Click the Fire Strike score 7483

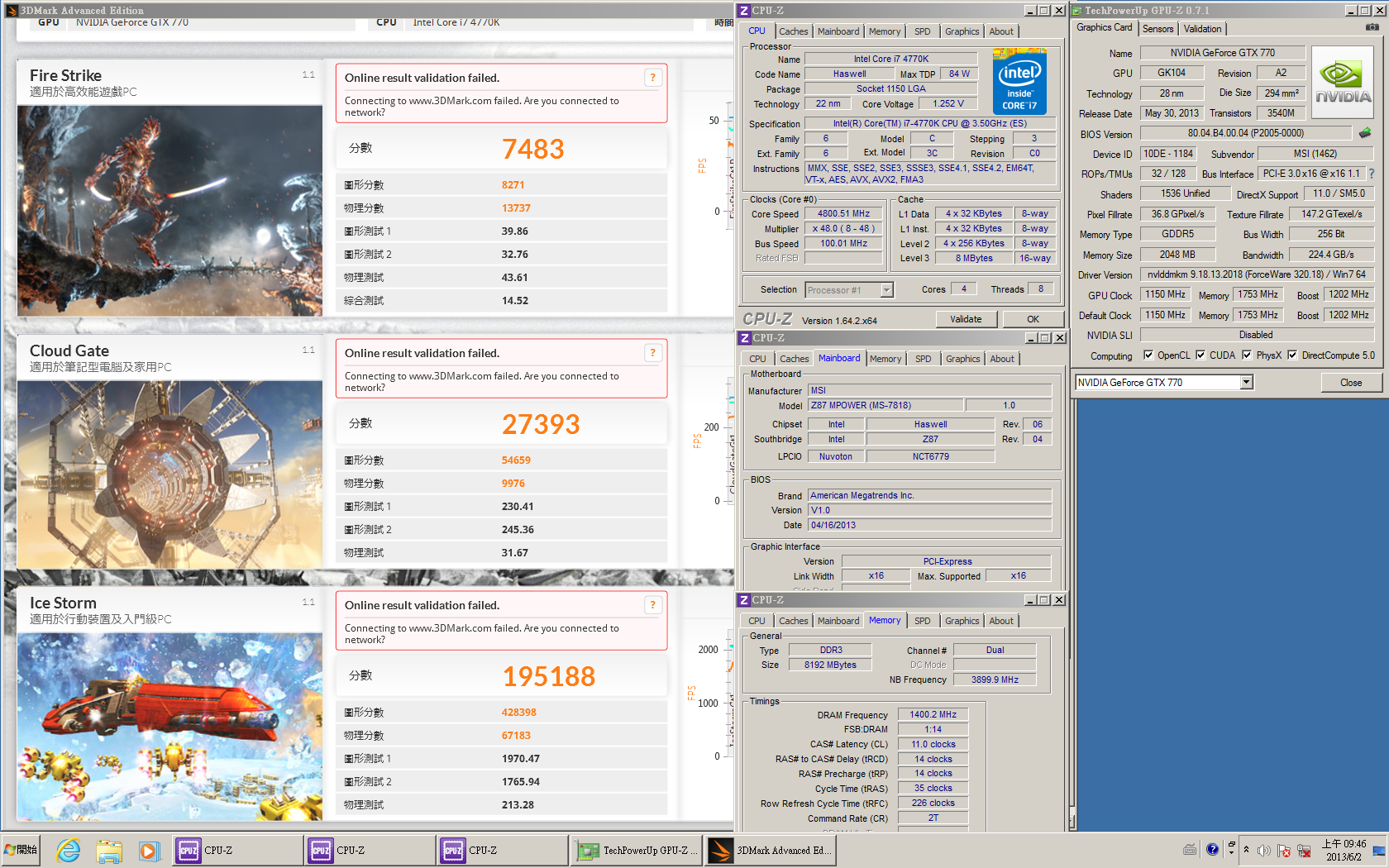[x=533, y=149]
